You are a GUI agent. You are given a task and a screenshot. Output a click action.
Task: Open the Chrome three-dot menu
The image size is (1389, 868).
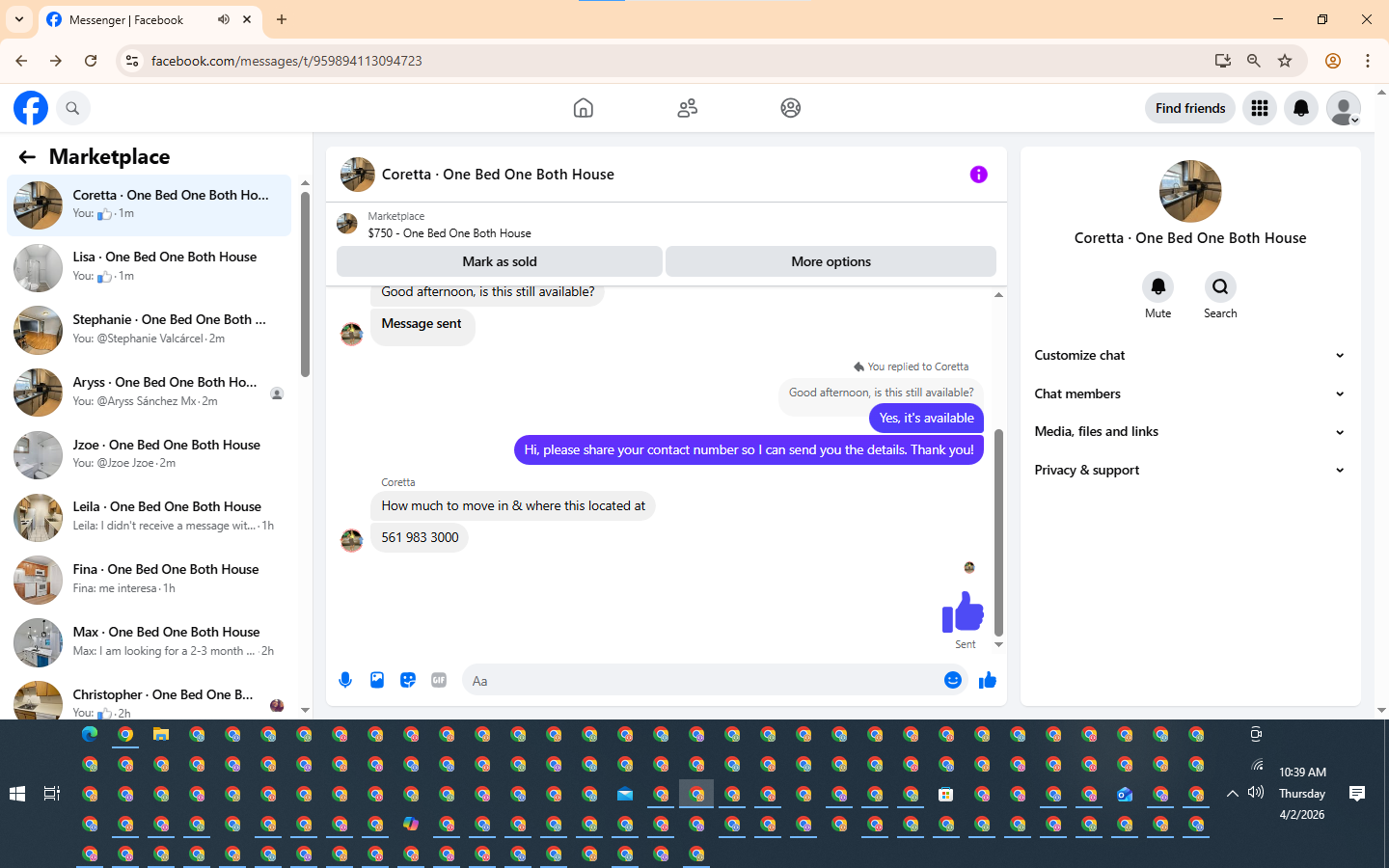(1368, 61)
